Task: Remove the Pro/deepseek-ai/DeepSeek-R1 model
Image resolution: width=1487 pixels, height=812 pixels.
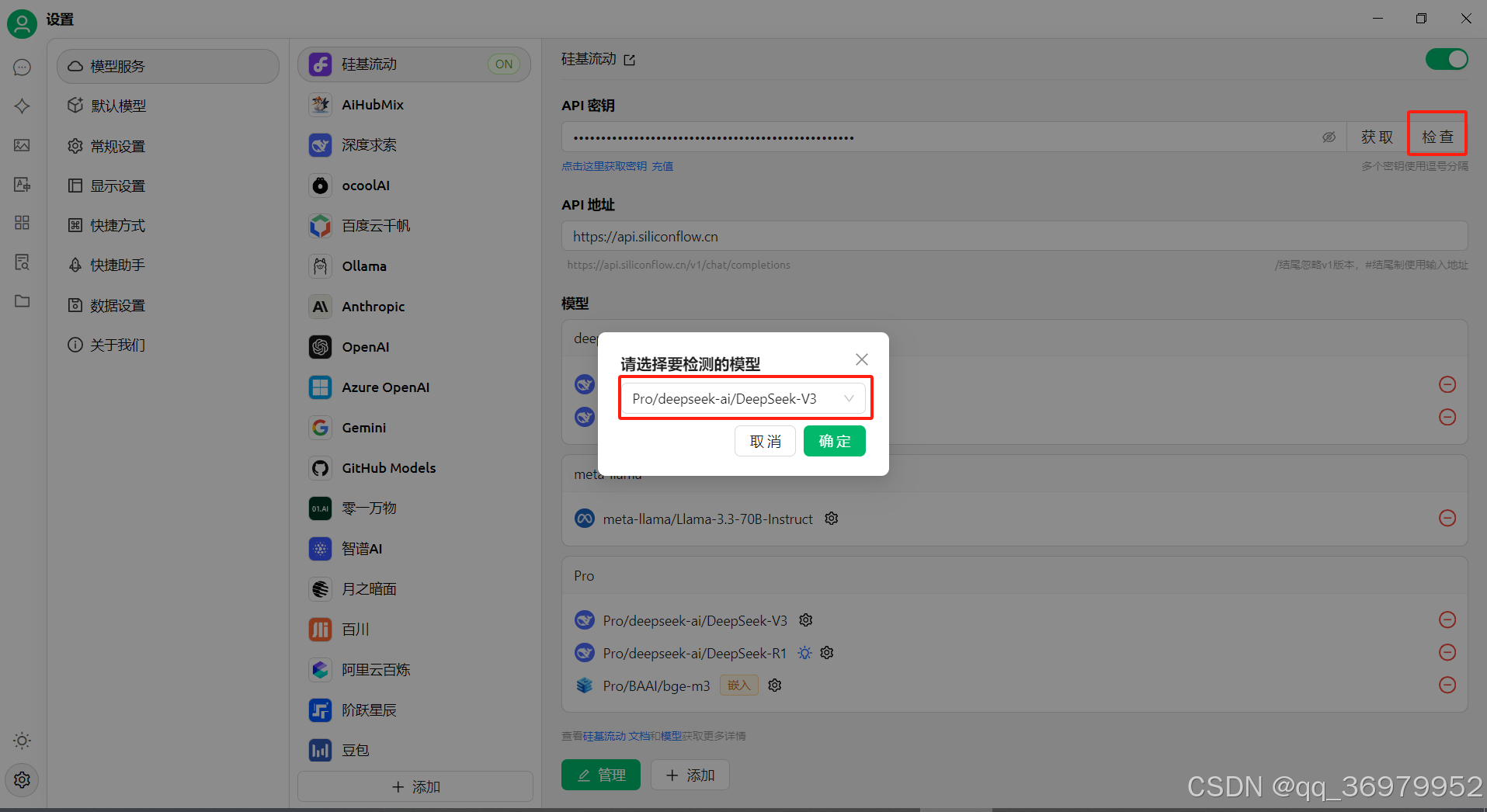Action: pyautogui.click(x=1447, y=652)
